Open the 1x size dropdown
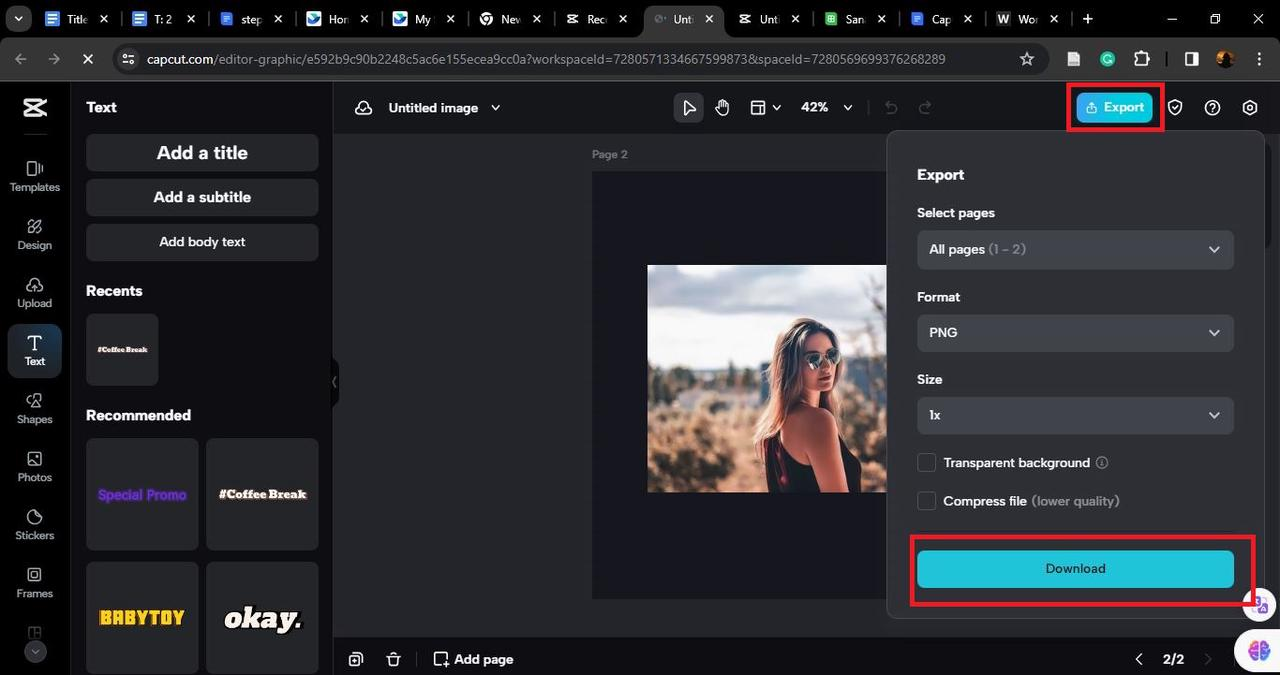Screen dimensions: 1280x675 click(1075, 415)
